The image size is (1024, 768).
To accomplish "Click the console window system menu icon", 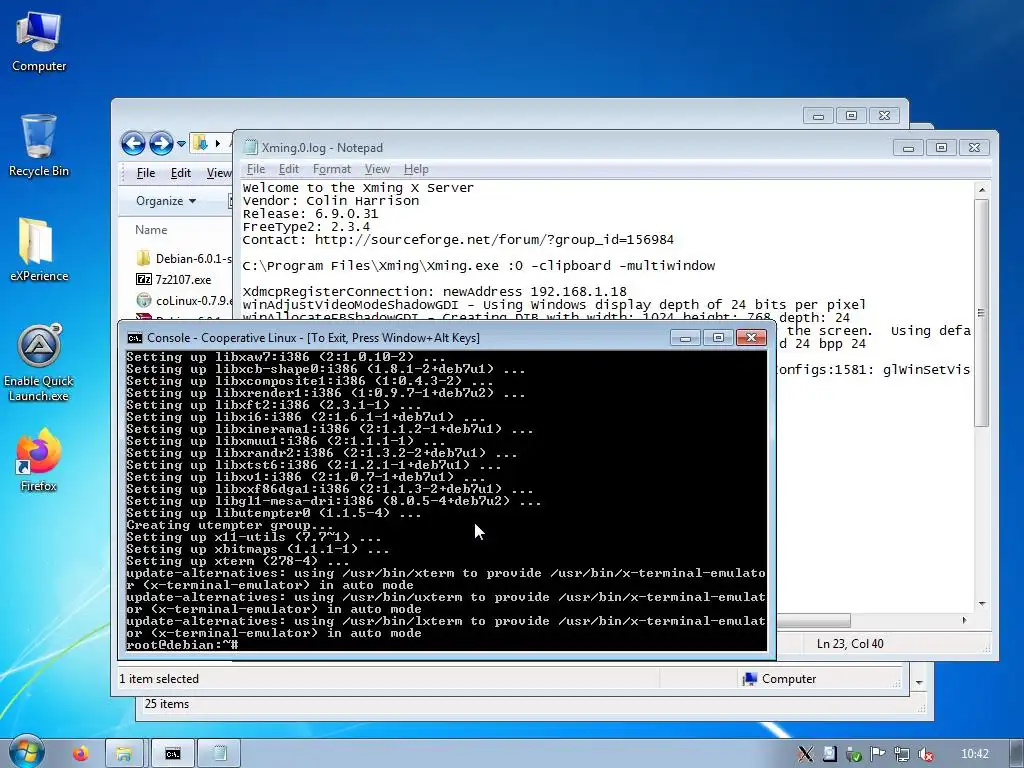I will [x=135, y=338].
